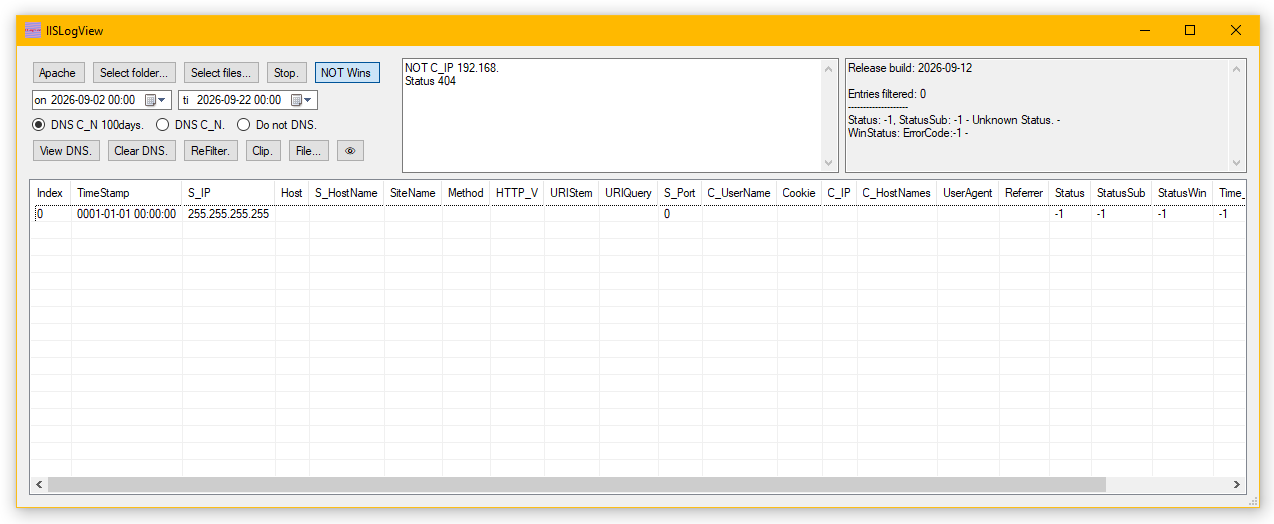The image size is (1274, 524).
Task: Sort by the Index column header
Action: (50, 193)
